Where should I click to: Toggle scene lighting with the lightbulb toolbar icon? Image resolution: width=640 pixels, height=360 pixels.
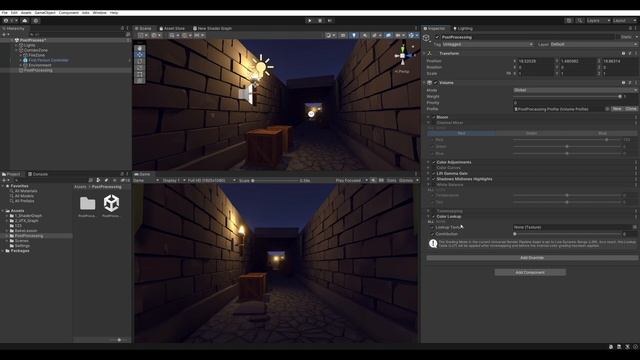click(354, 36)
